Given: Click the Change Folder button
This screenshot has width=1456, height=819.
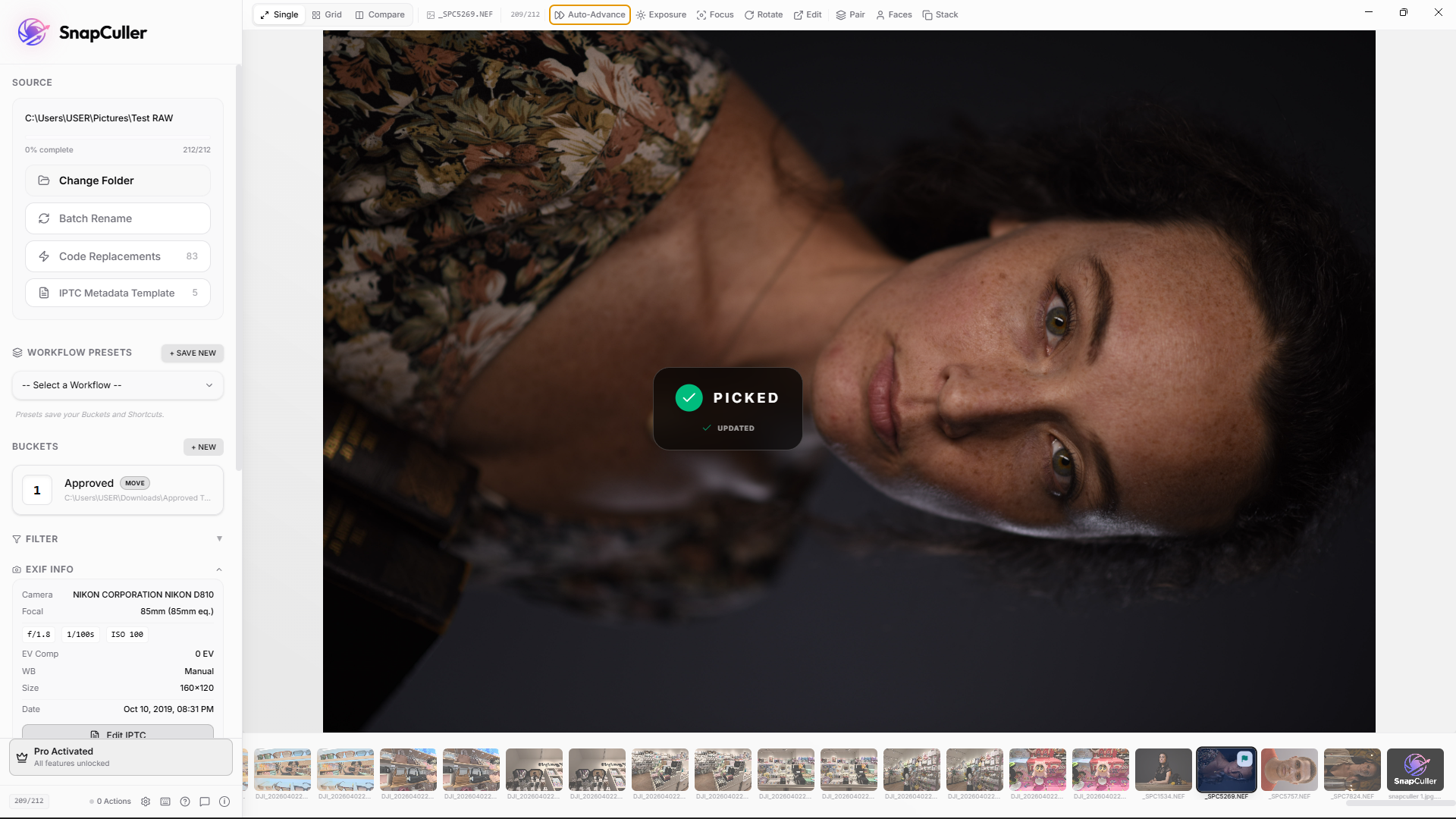Looking at the screenshot, I should click(x=118, y=180).
